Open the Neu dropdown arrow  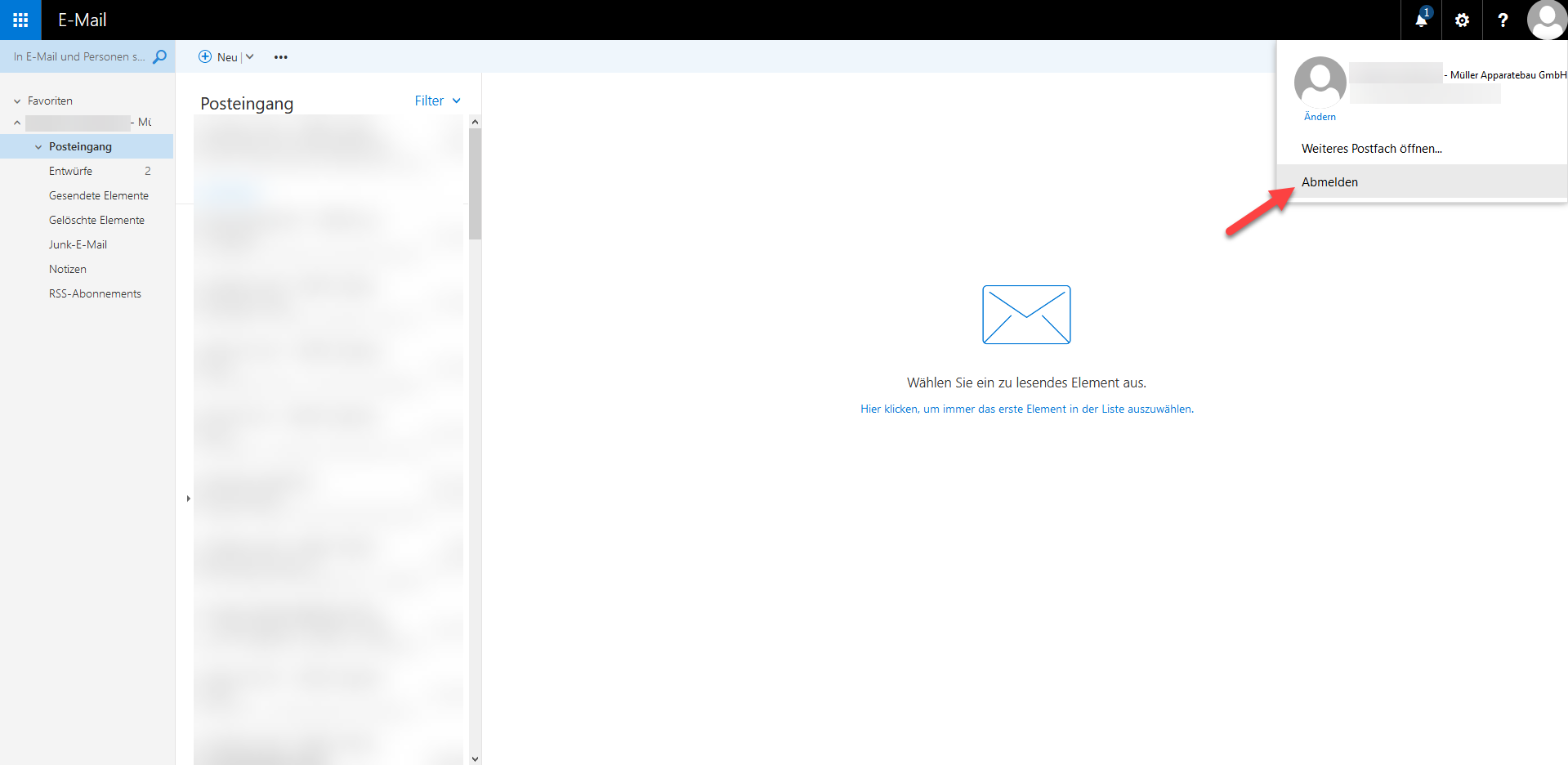250,56
